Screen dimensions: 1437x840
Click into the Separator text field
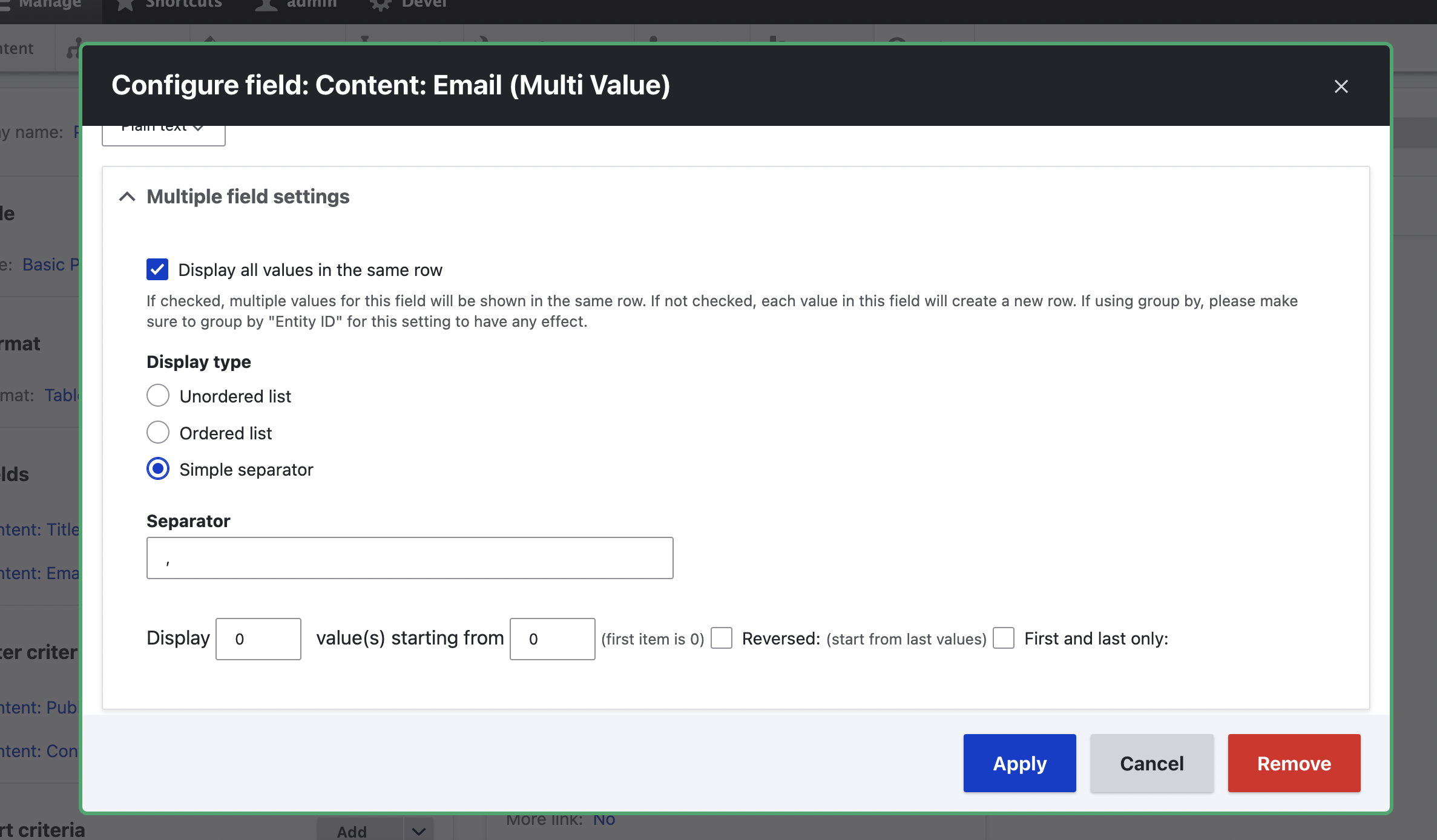click(x=410, y=558)
